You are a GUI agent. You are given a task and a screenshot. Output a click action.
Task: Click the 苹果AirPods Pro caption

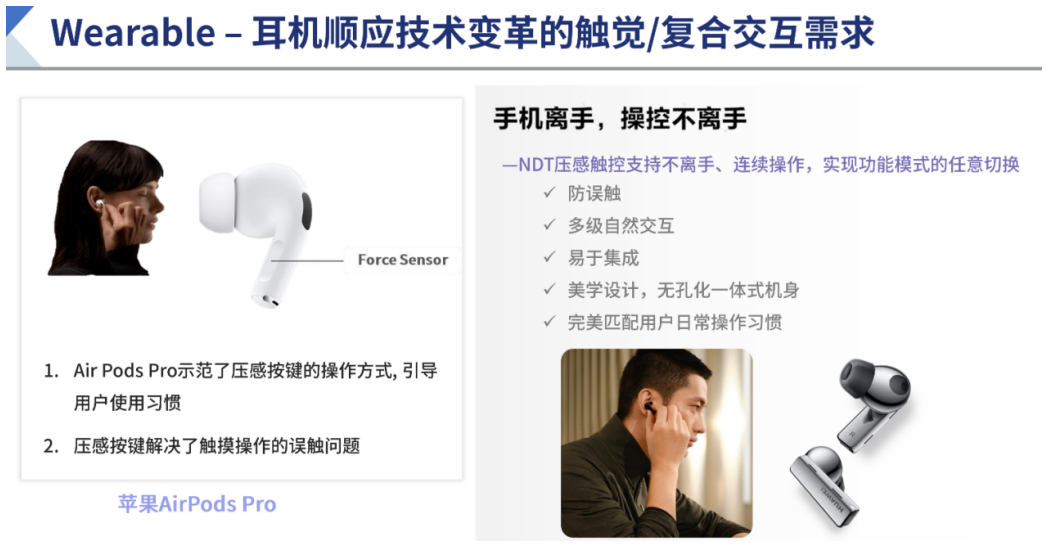[x=197, y=504]
